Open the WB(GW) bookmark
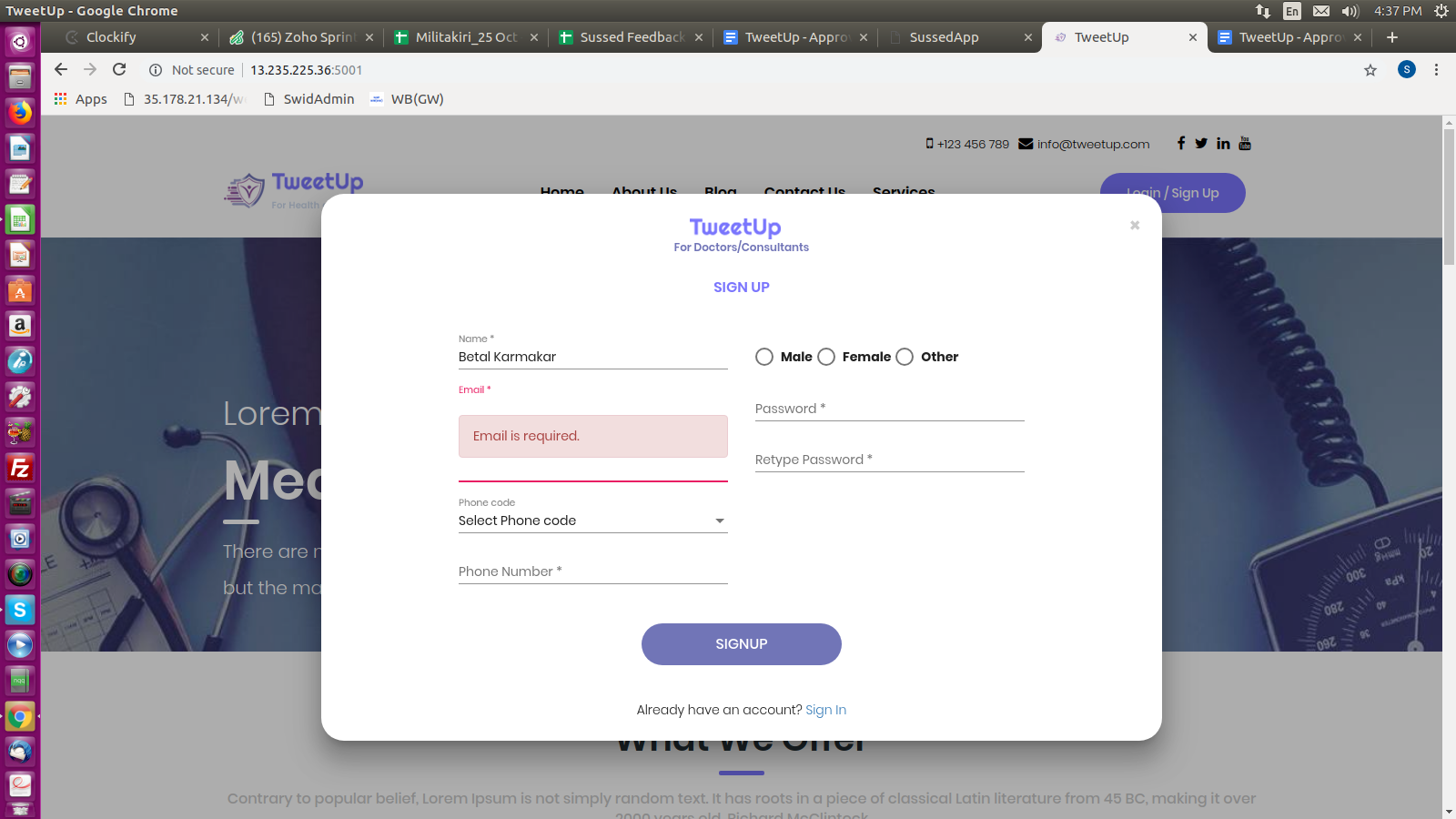 (x=407, y=99)
